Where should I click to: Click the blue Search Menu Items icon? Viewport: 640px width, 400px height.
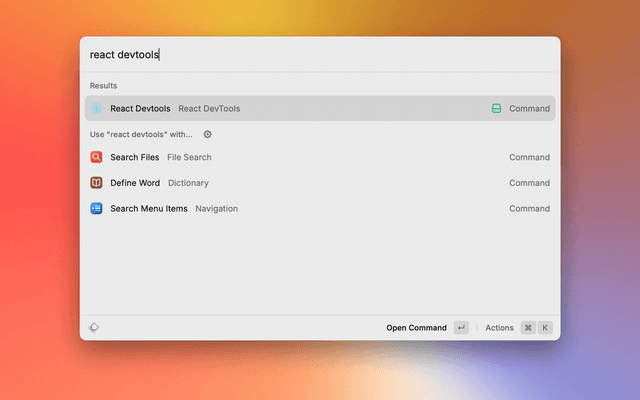pos(96,209)
